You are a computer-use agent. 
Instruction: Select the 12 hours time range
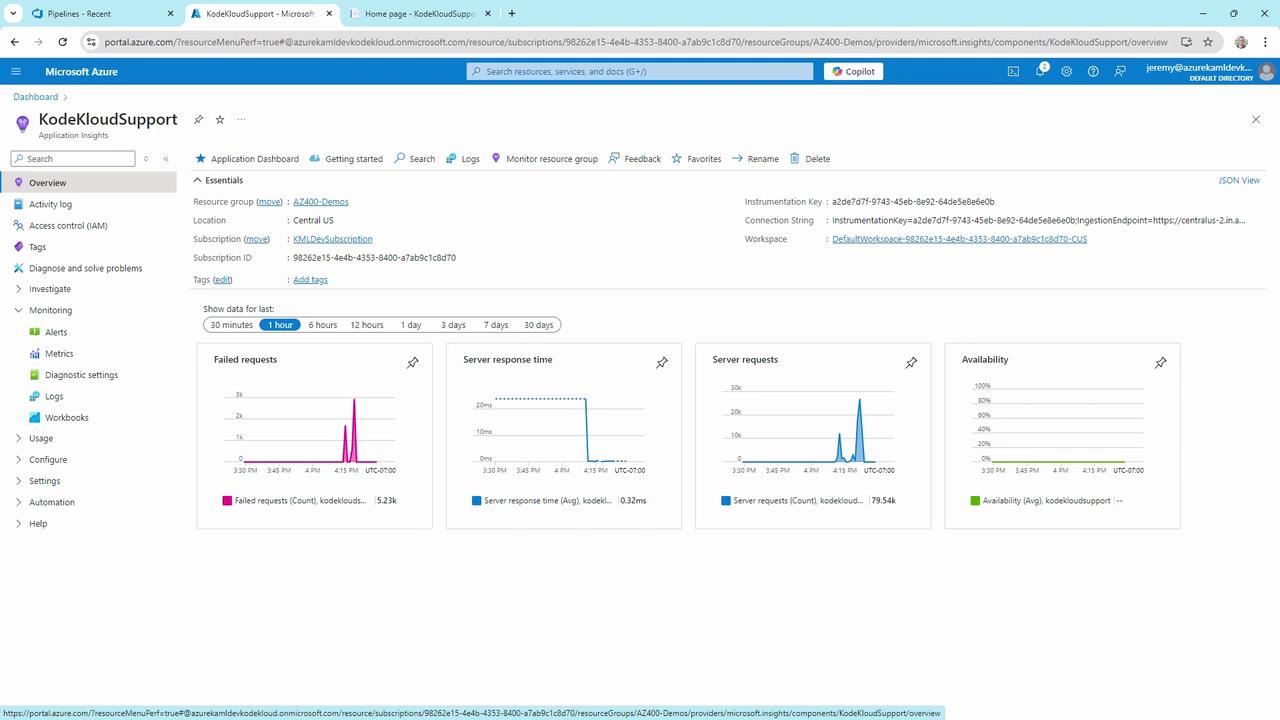[x=367, y=325]
